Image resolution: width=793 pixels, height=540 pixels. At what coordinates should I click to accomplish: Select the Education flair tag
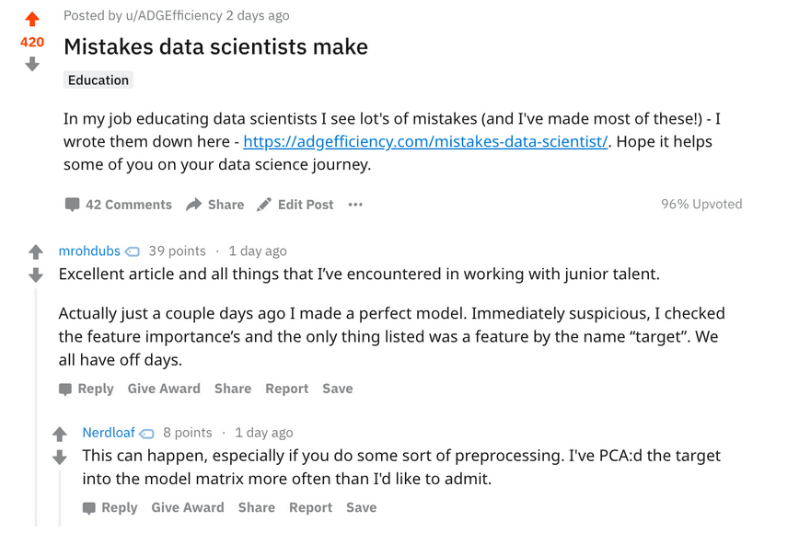click(x=98, y=80)
